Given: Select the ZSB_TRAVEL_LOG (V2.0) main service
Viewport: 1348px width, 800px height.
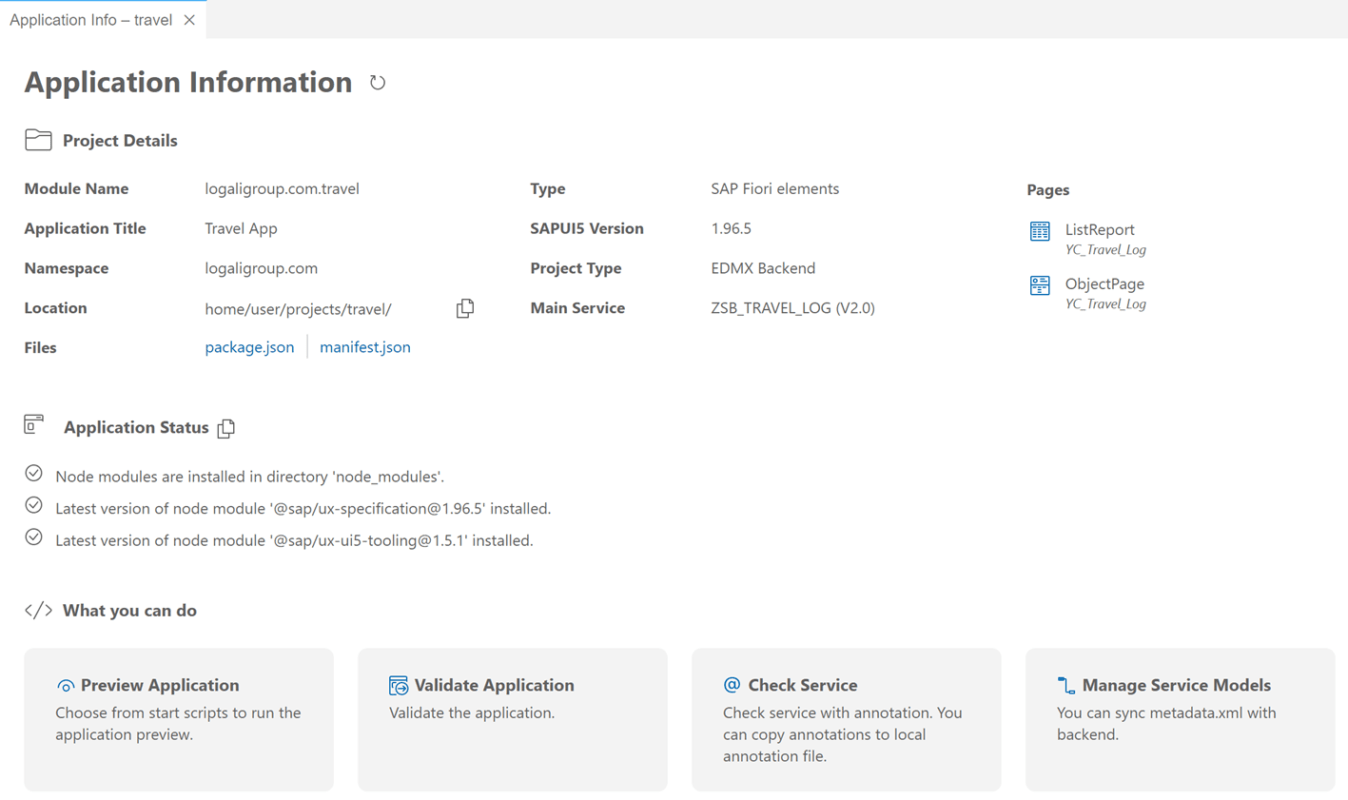Looking at the screenshot, I should (x=793, y=309).
